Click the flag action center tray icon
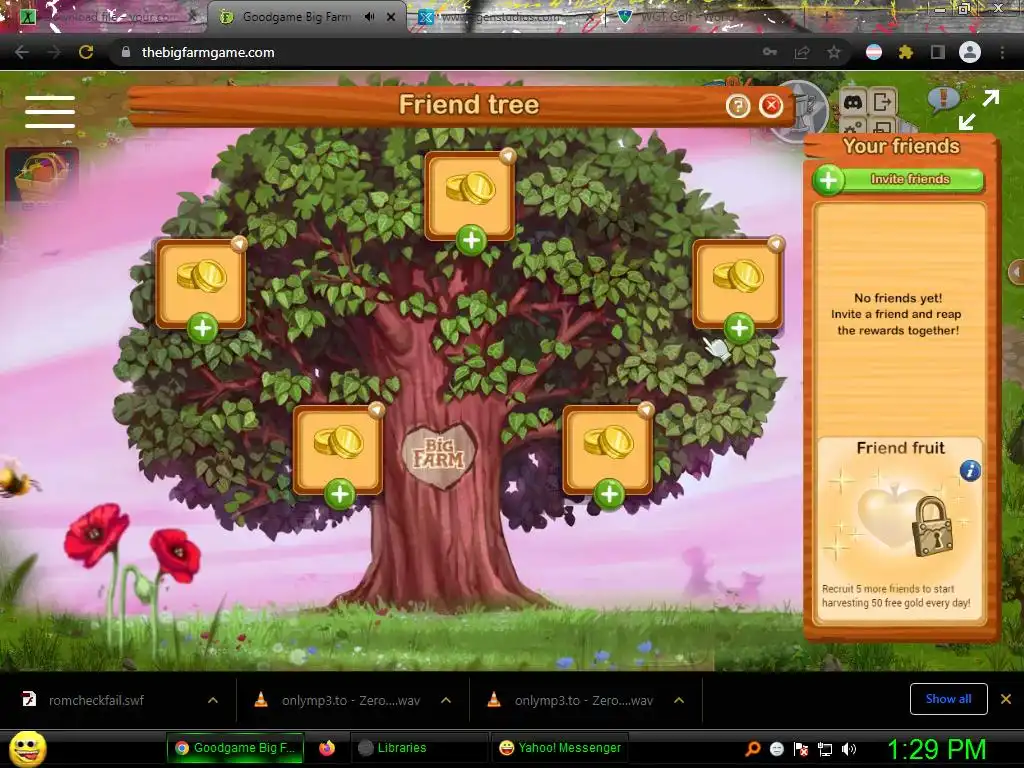 [x=801, y=749]
